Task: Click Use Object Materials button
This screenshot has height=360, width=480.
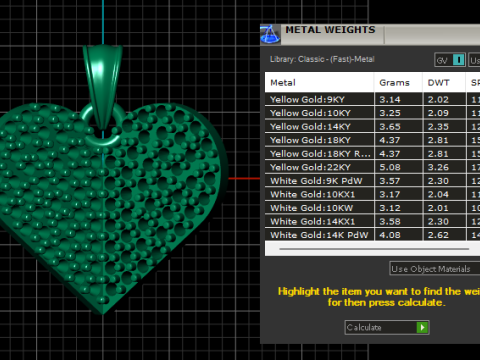Action: [435, 269]
